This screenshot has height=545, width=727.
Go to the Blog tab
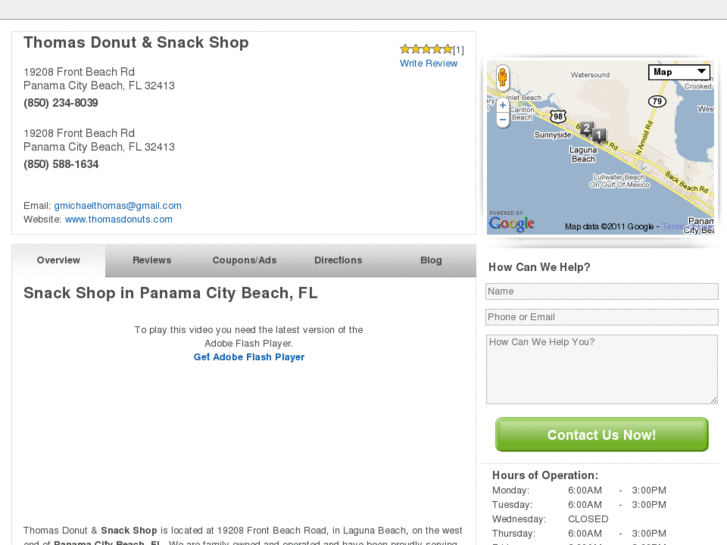pos(431,260)
